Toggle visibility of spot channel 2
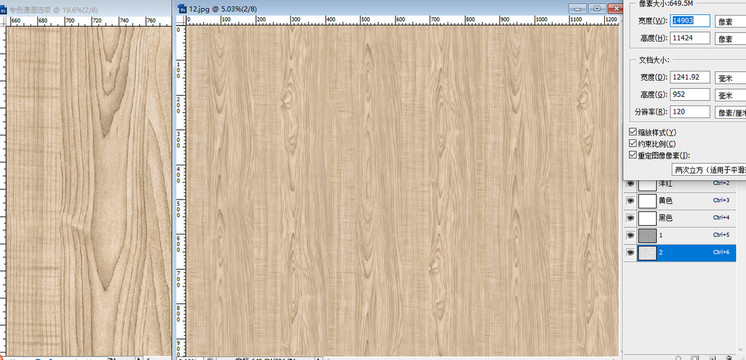This screenshot has height=360, width=746. point(630,253)
